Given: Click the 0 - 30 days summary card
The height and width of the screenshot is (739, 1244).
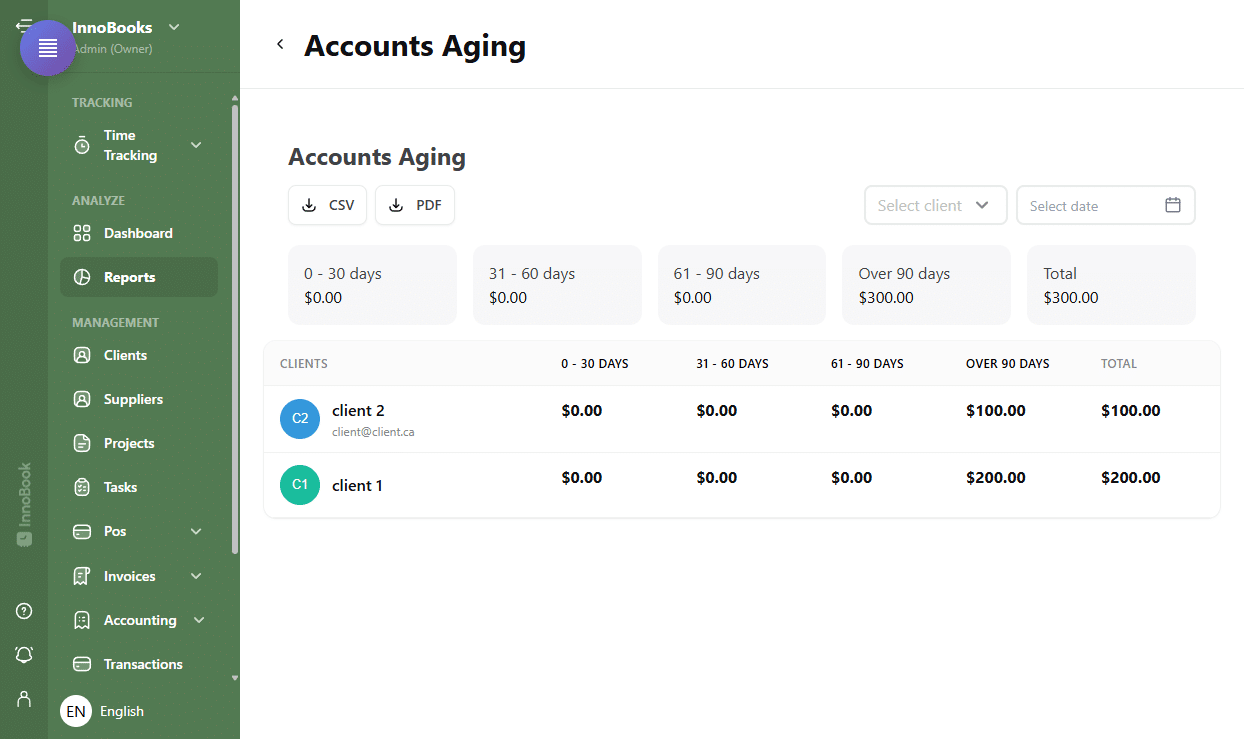Looking at the screenshot, I should point(372,285).
